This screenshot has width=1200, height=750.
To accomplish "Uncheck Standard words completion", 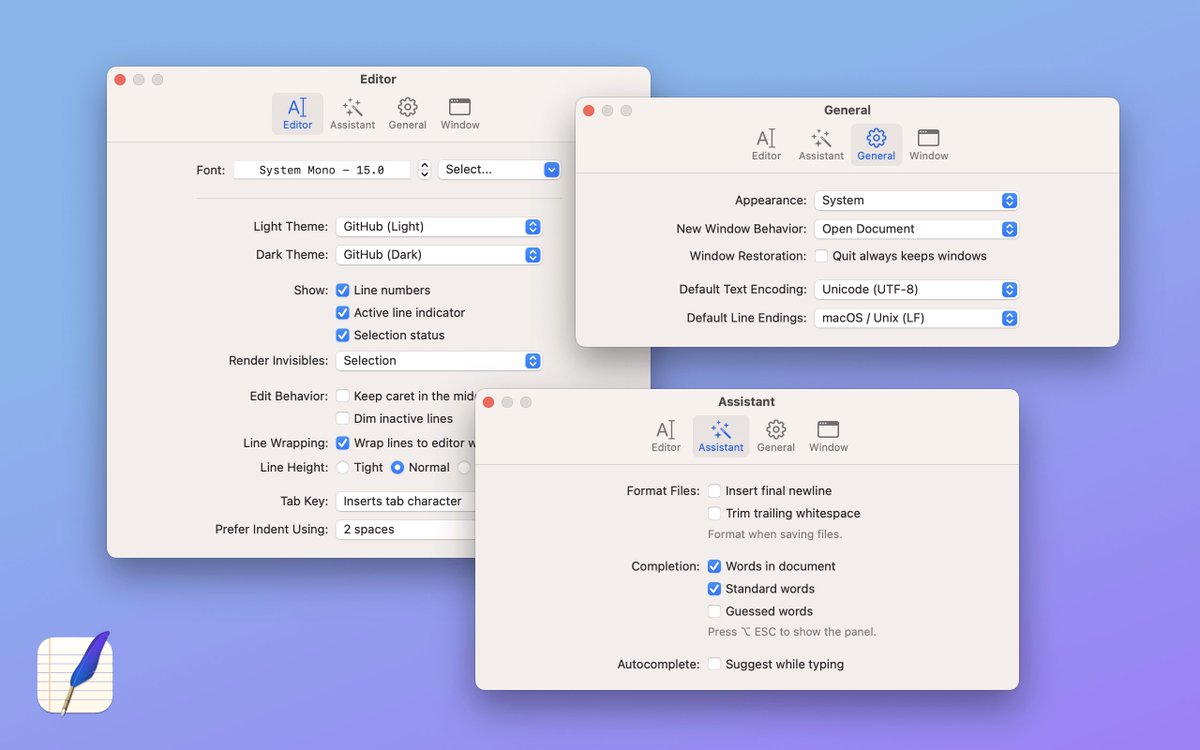I will click(x=714, y=589).
